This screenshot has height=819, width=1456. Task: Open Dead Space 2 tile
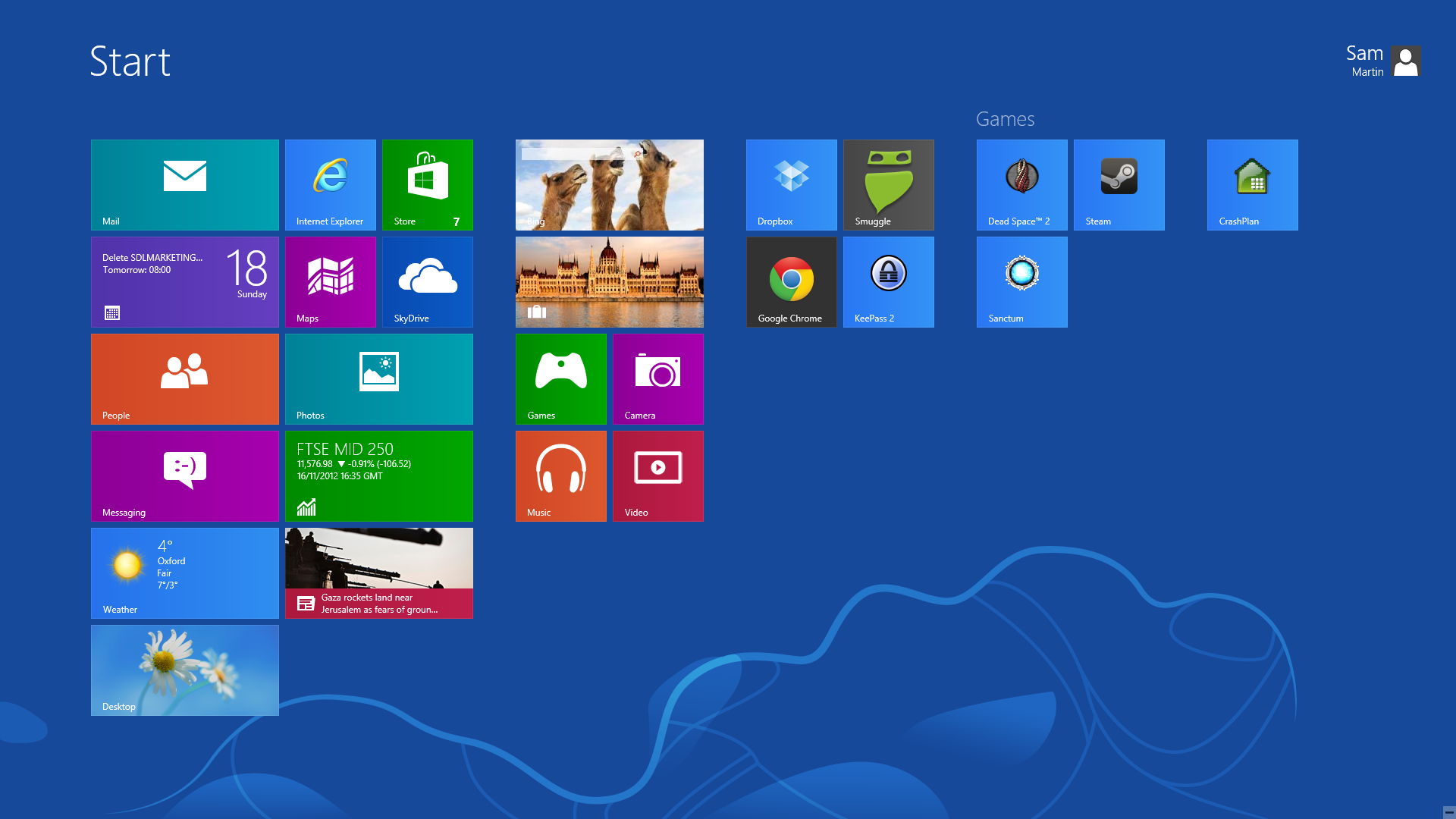[1021, 184]
